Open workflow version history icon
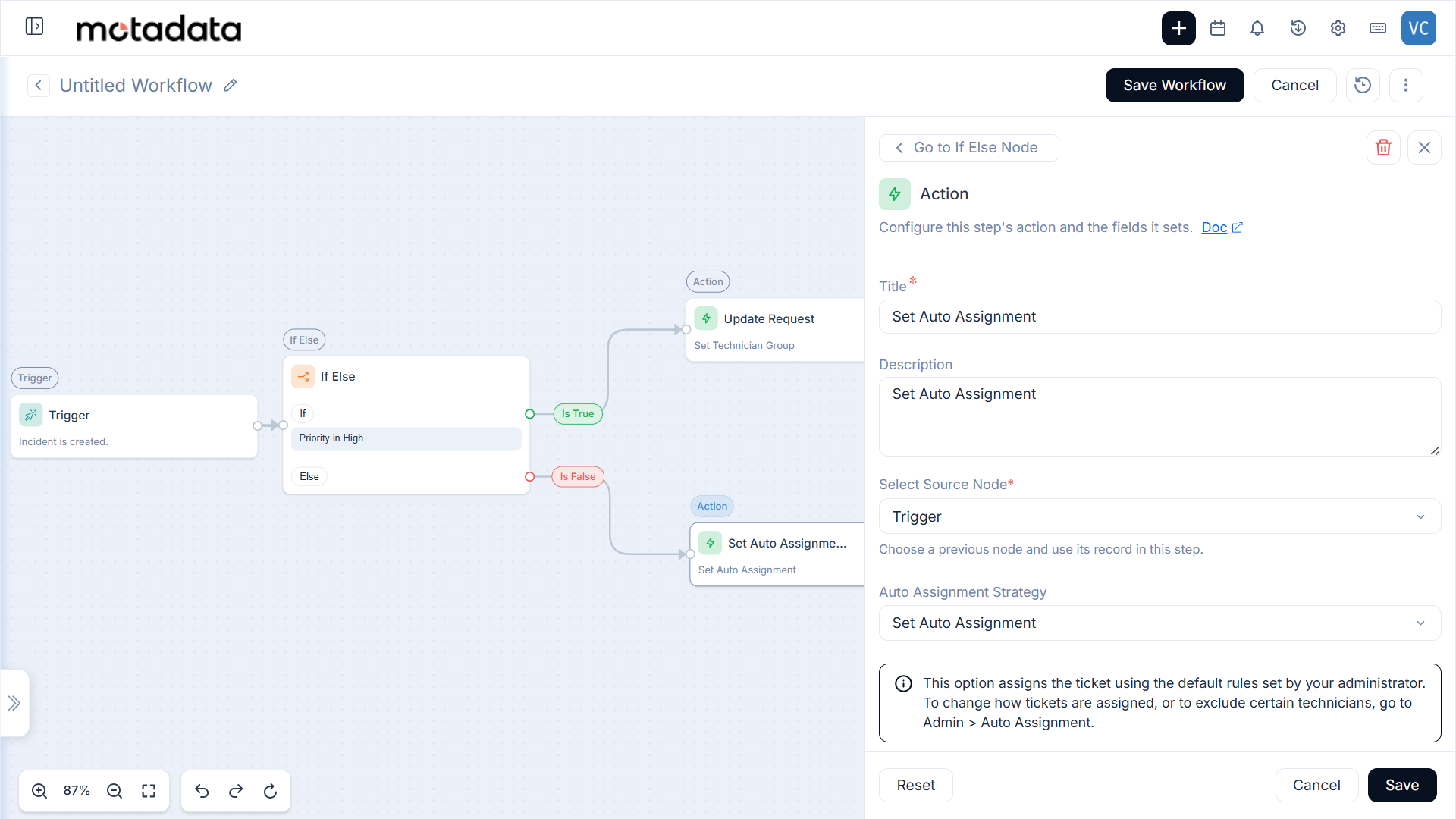1456x819 pixels. (x=1363, y=85)
